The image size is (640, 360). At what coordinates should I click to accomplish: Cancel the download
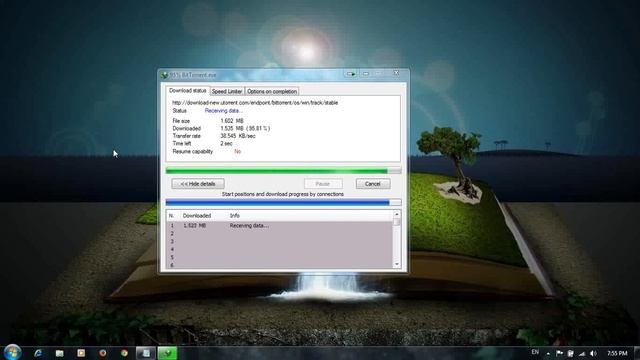[x=373, y=184]
